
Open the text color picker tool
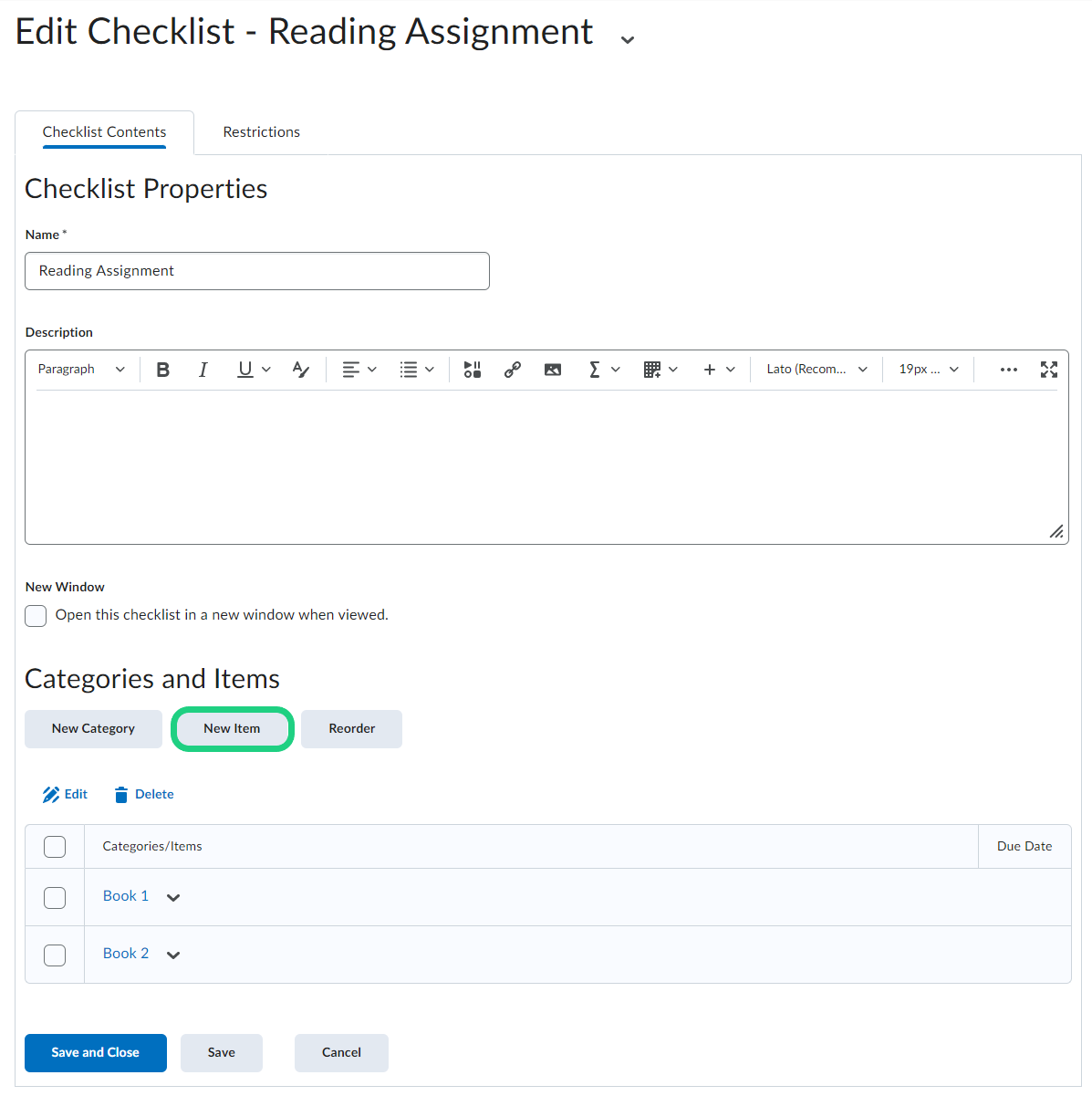(x=301, y=370)
